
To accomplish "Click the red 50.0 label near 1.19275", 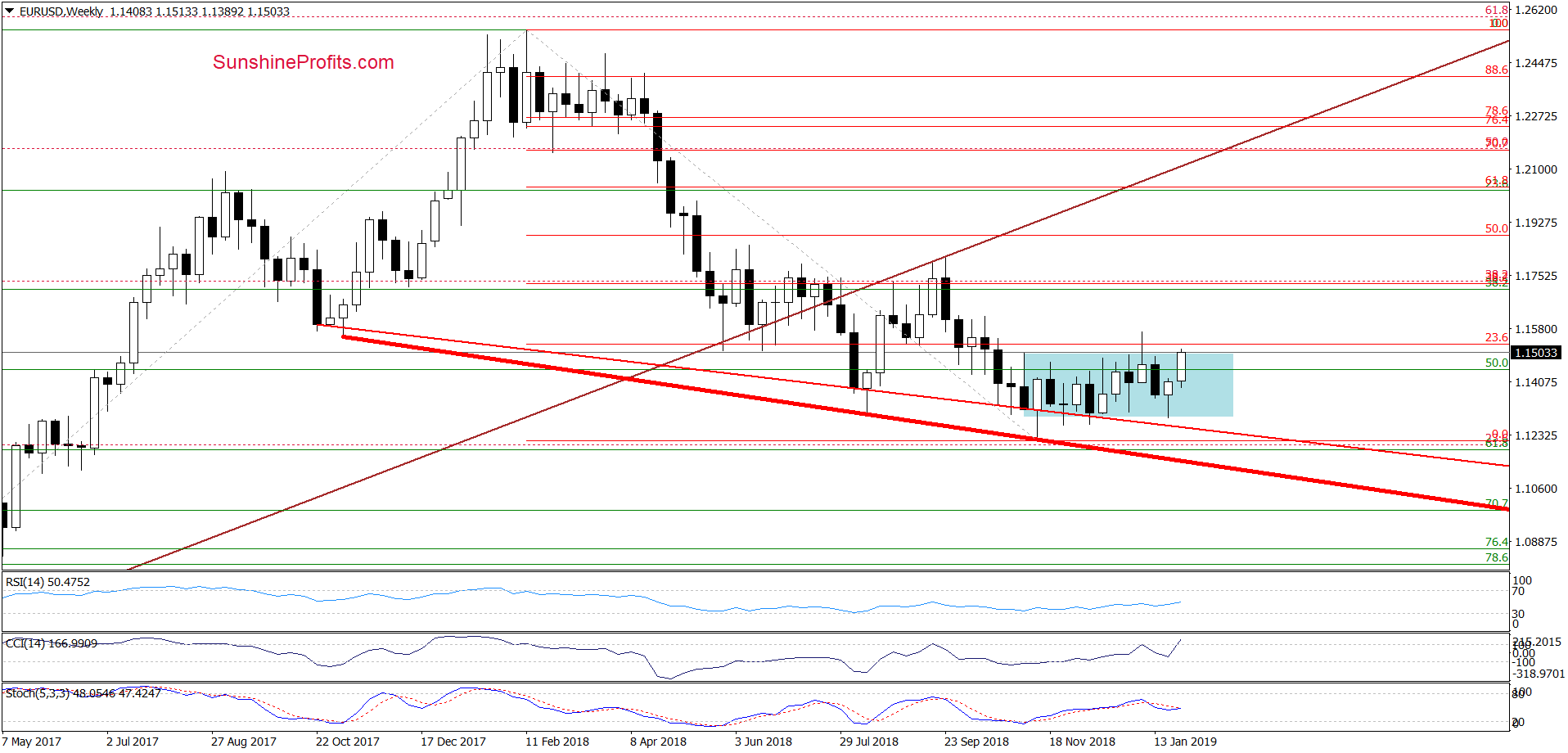I will (1497, 228).
